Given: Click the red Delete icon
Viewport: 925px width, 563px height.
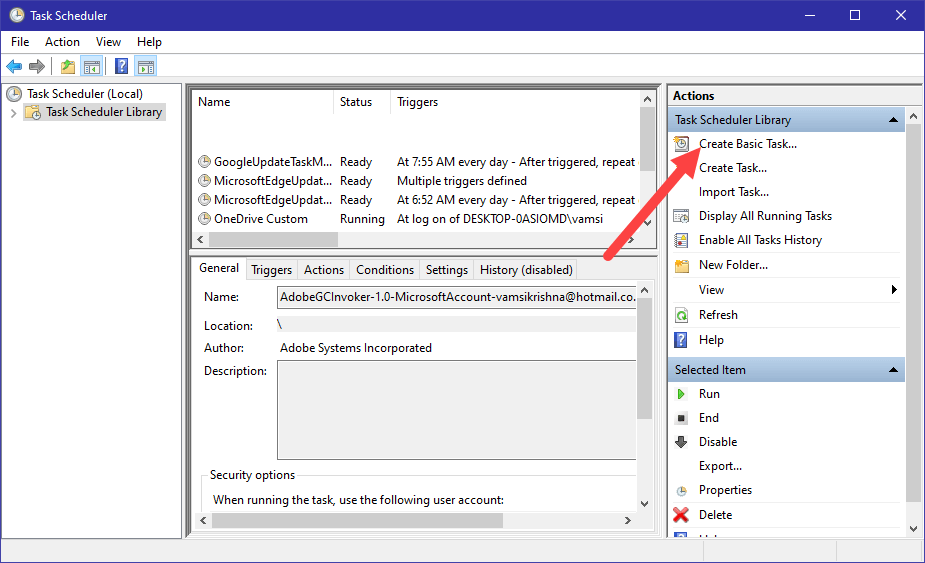Looking at the screenshot, I should point(681,515).
